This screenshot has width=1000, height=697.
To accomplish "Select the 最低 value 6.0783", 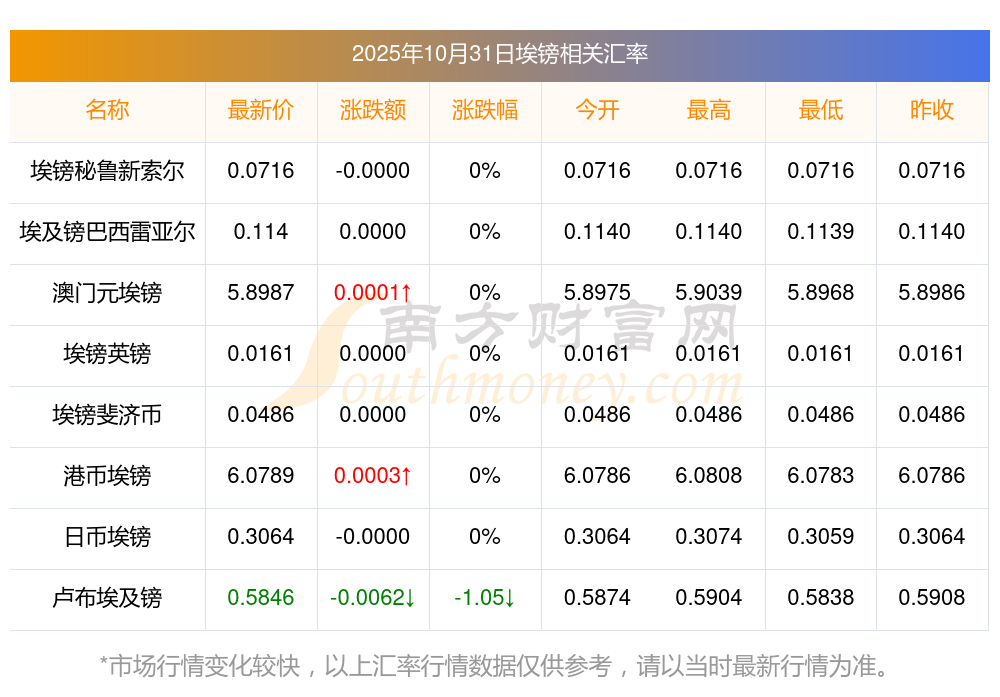I will [x=821, y=476].
